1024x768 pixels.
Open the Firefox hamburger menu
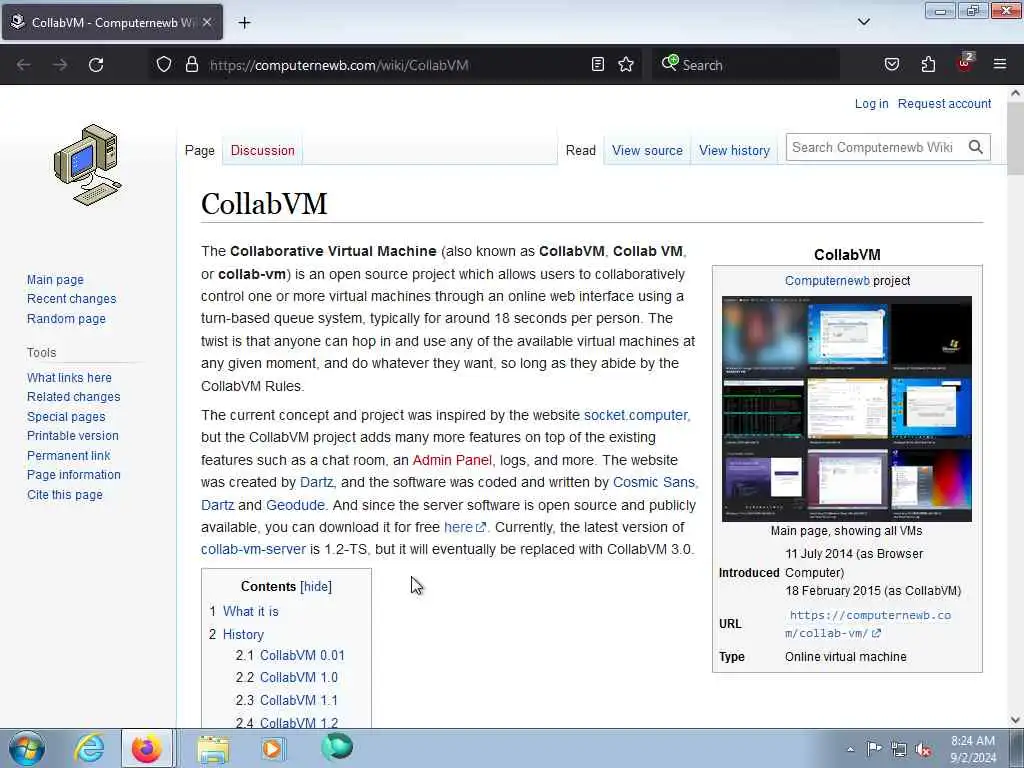[1000, 64]
